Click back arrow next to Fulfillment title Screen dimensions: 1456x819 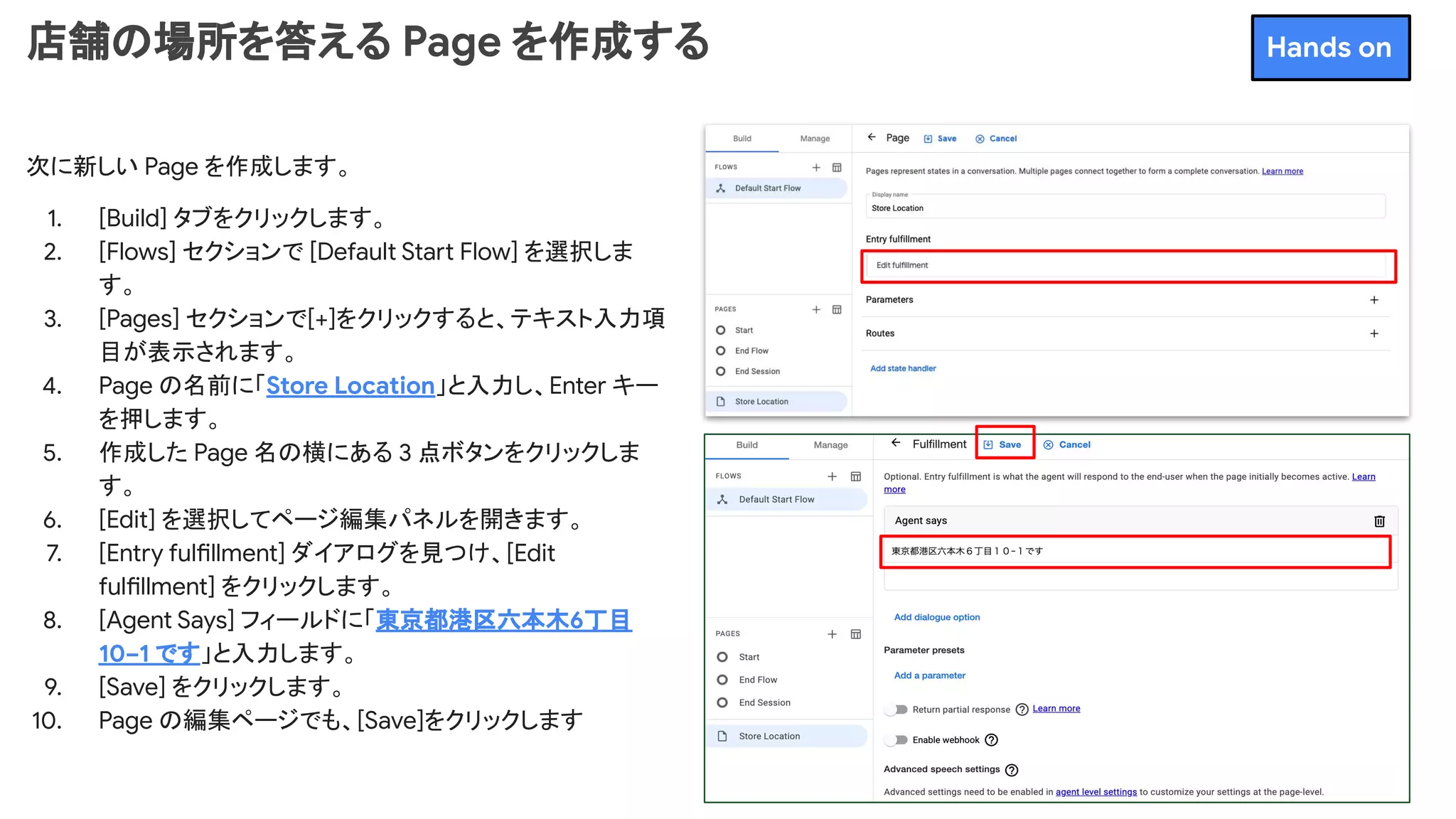pyautogui.click(x=896, y=443)
